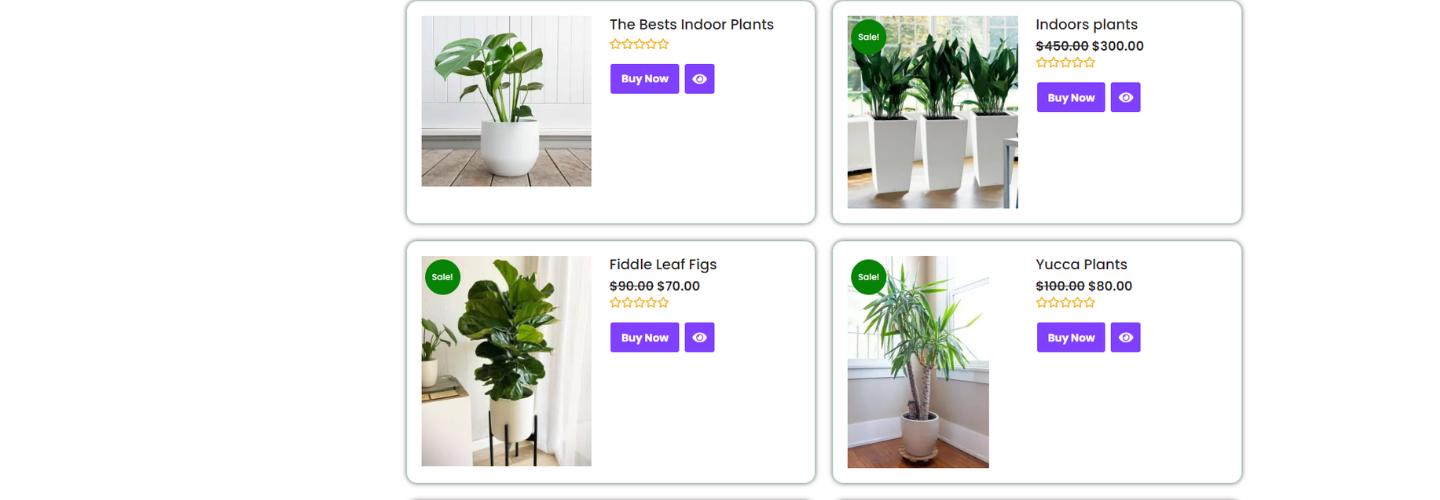
Task: Open The Bests Indoor Plants title link
Action: coord(691,25)
